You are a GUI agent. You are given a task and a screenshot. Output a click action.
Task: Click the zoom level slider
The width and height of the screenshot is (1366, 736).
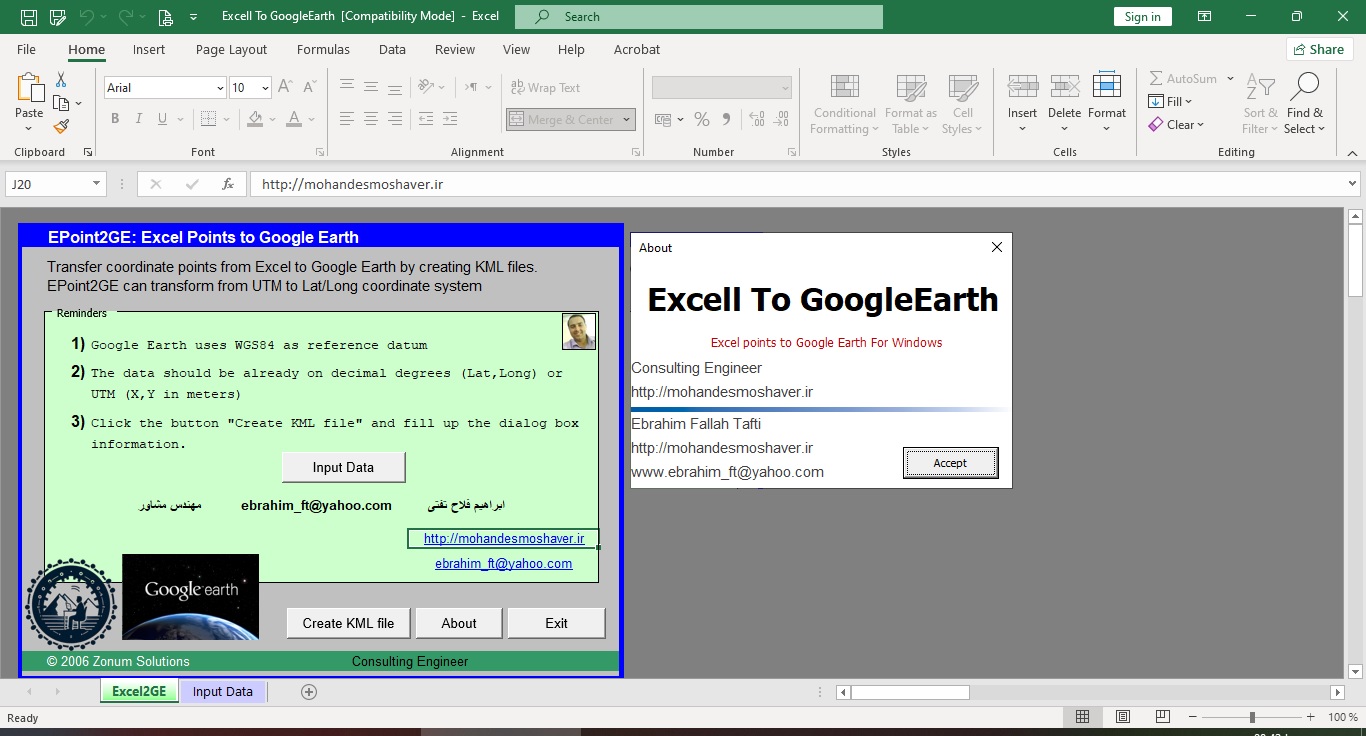coord(1252,717)
